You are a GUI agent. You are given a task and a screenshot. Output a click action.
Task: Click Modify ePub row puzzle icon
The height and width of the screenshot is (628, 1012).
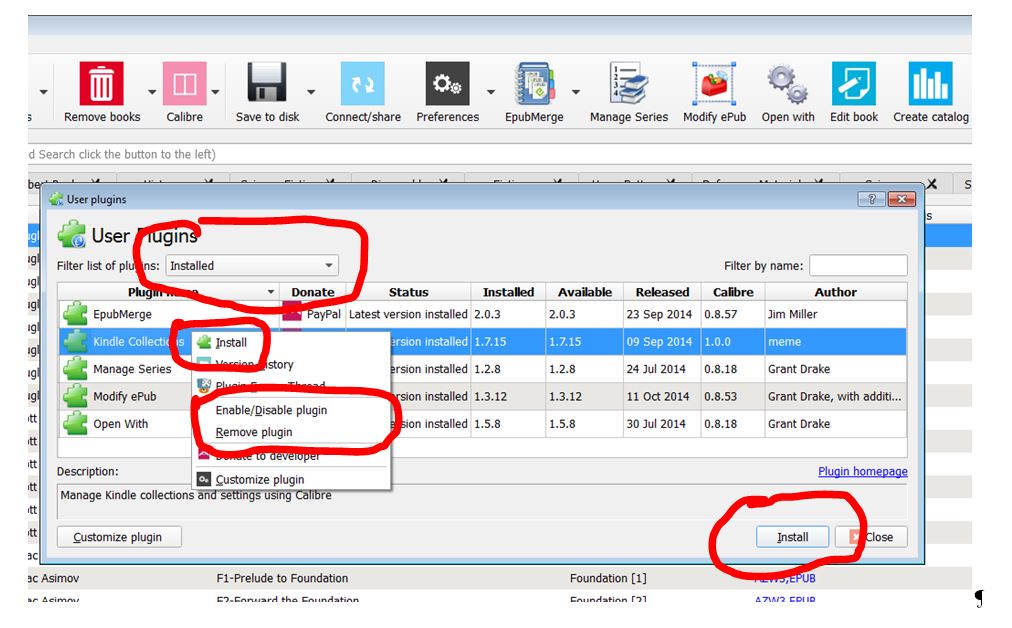75,396
